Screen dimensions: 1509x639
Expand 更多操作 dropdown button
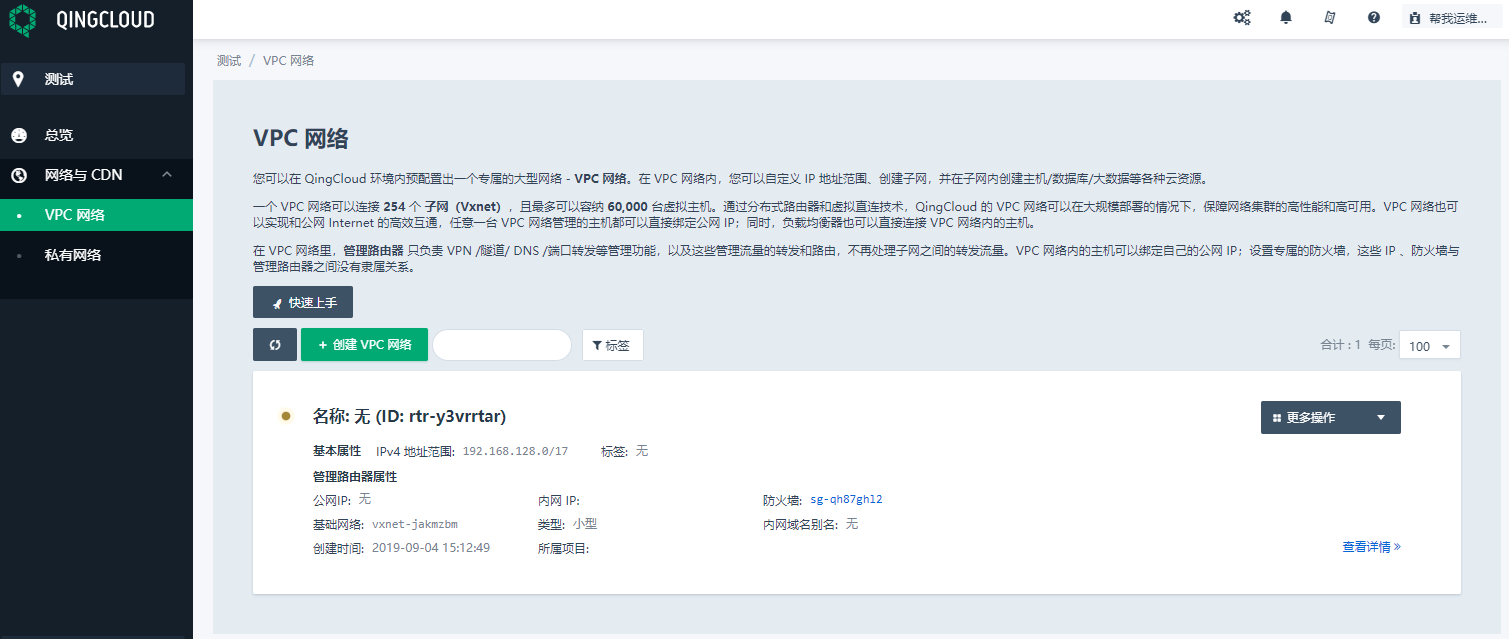click(x=1330, y=417)
